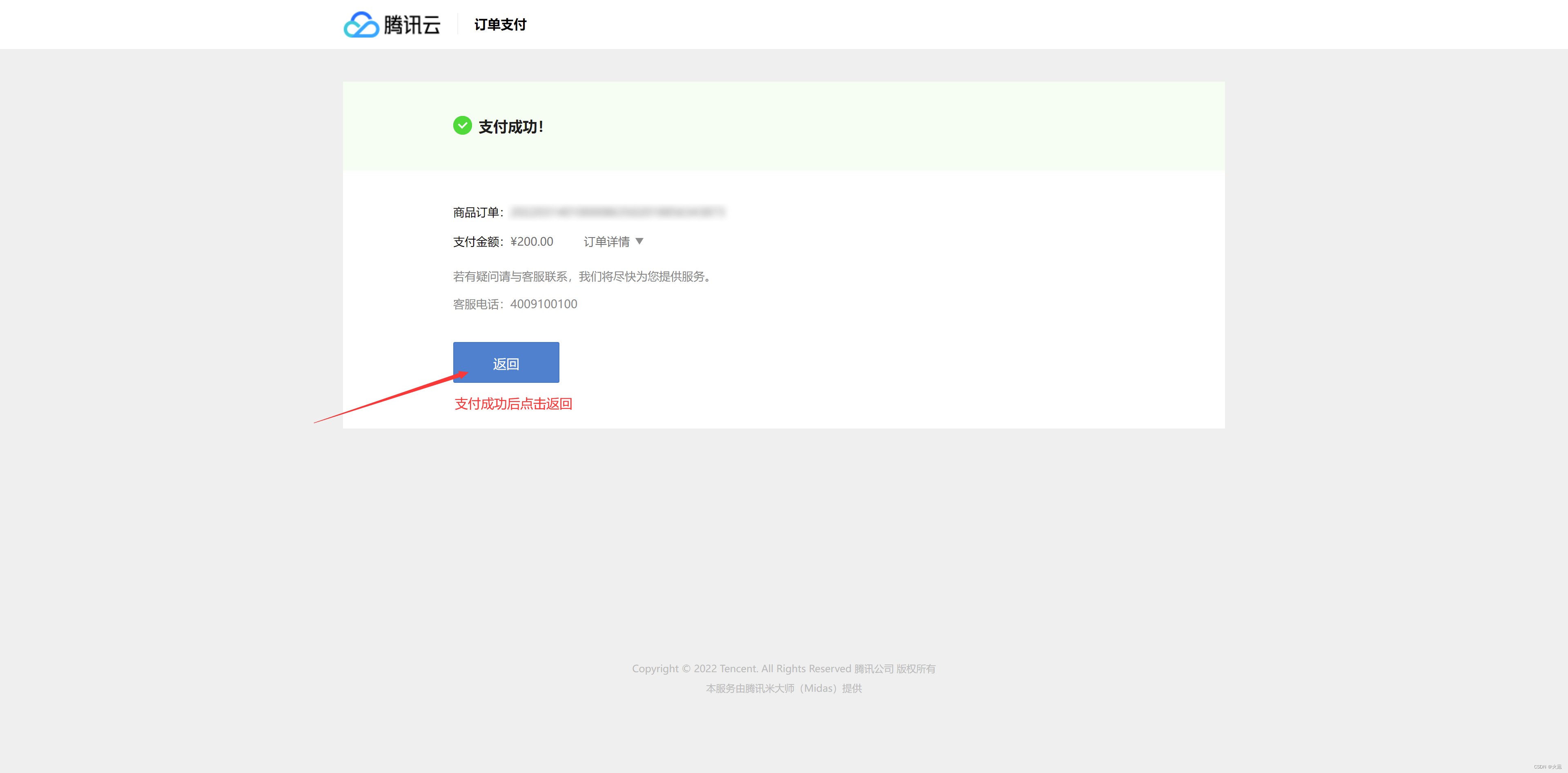
Task: Click the green payment success checkmark icon
Action: tap(463, 126)
